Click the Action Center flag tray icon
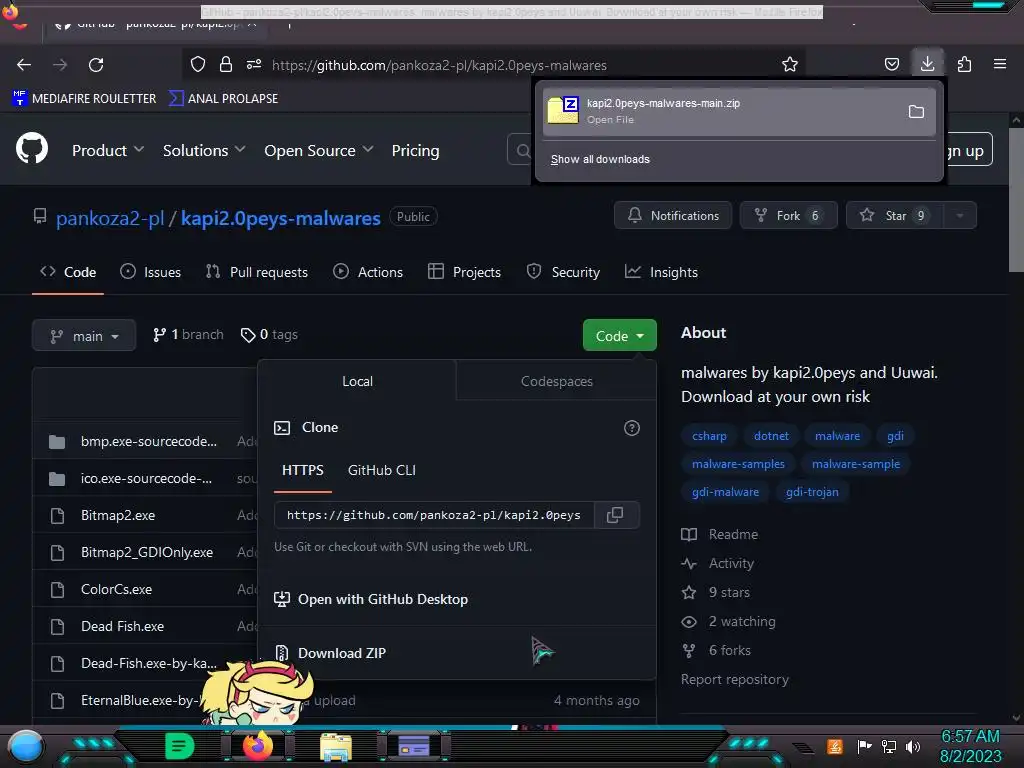 pos(864,746)
